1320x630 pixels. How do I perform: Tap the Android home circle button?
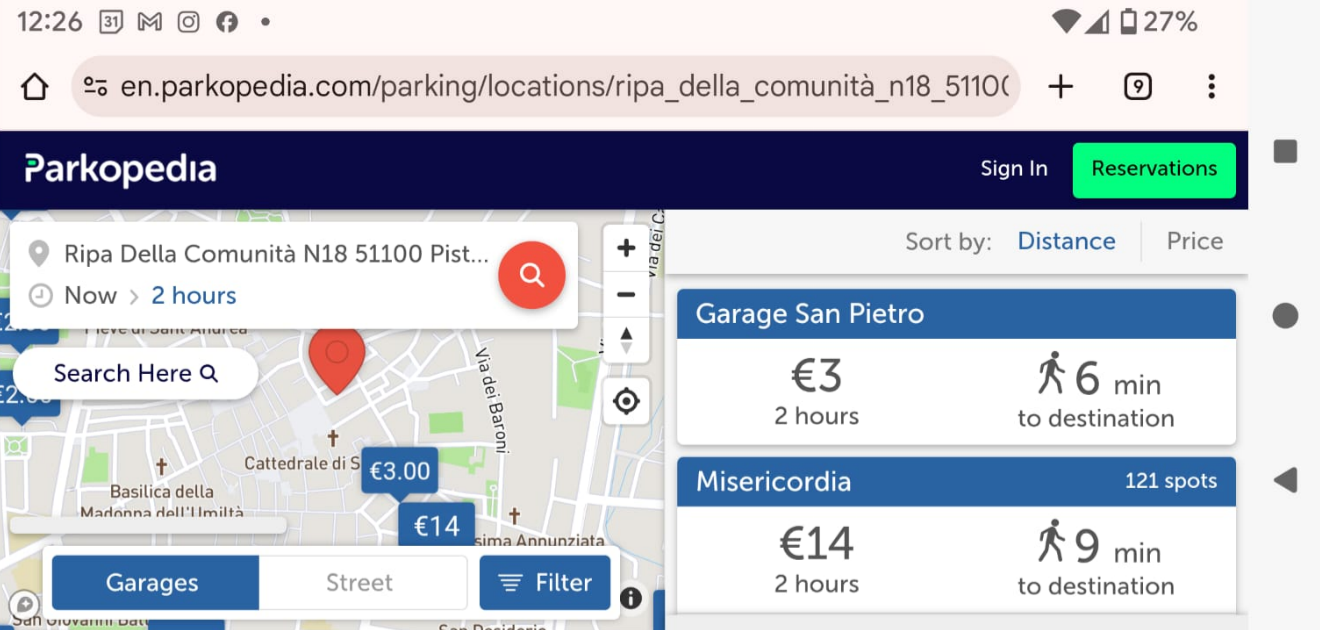pos(1285,316)
